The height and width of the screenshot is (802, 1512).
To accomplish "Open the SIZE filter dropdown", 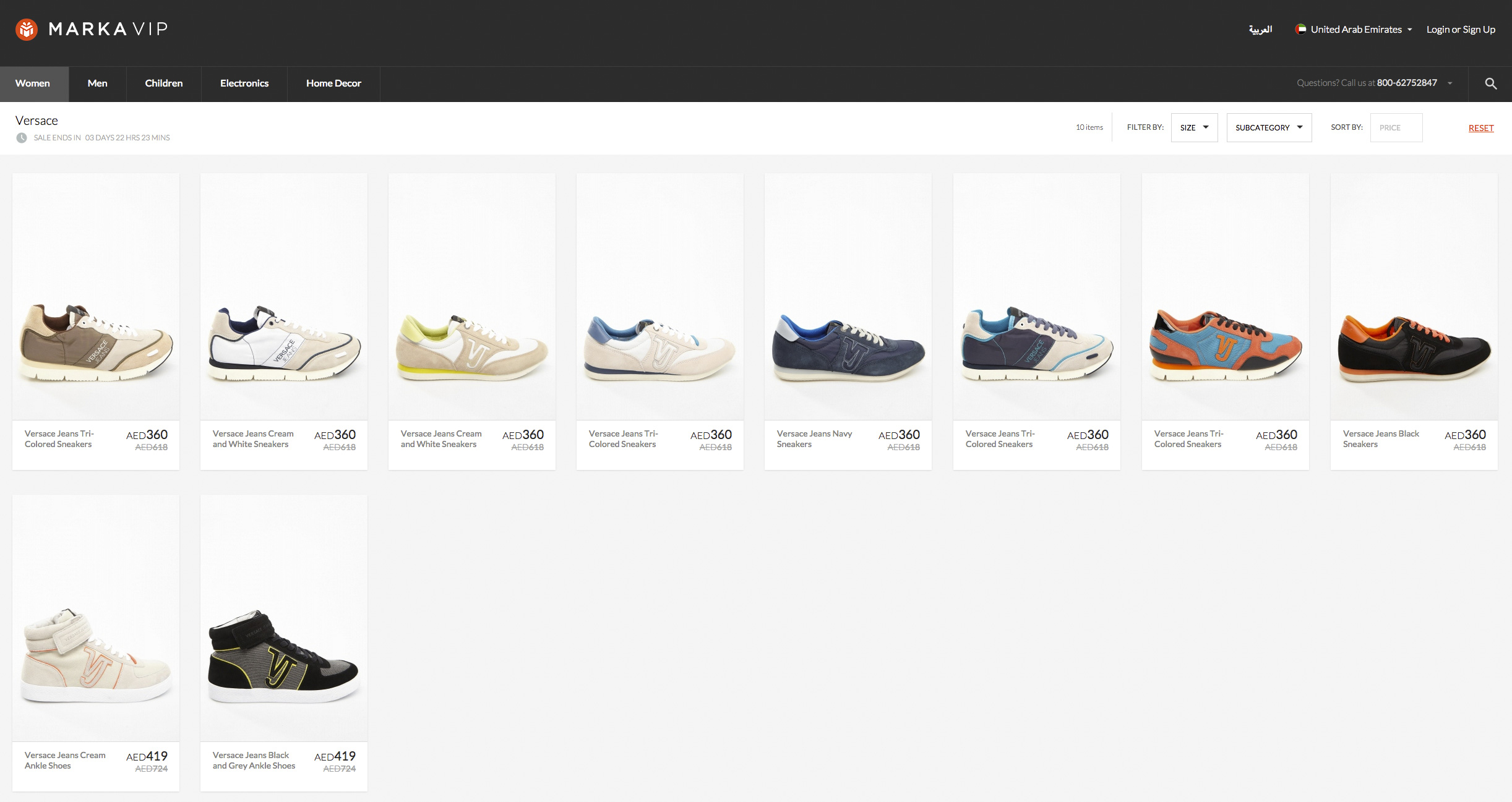I will (1193, 127).
